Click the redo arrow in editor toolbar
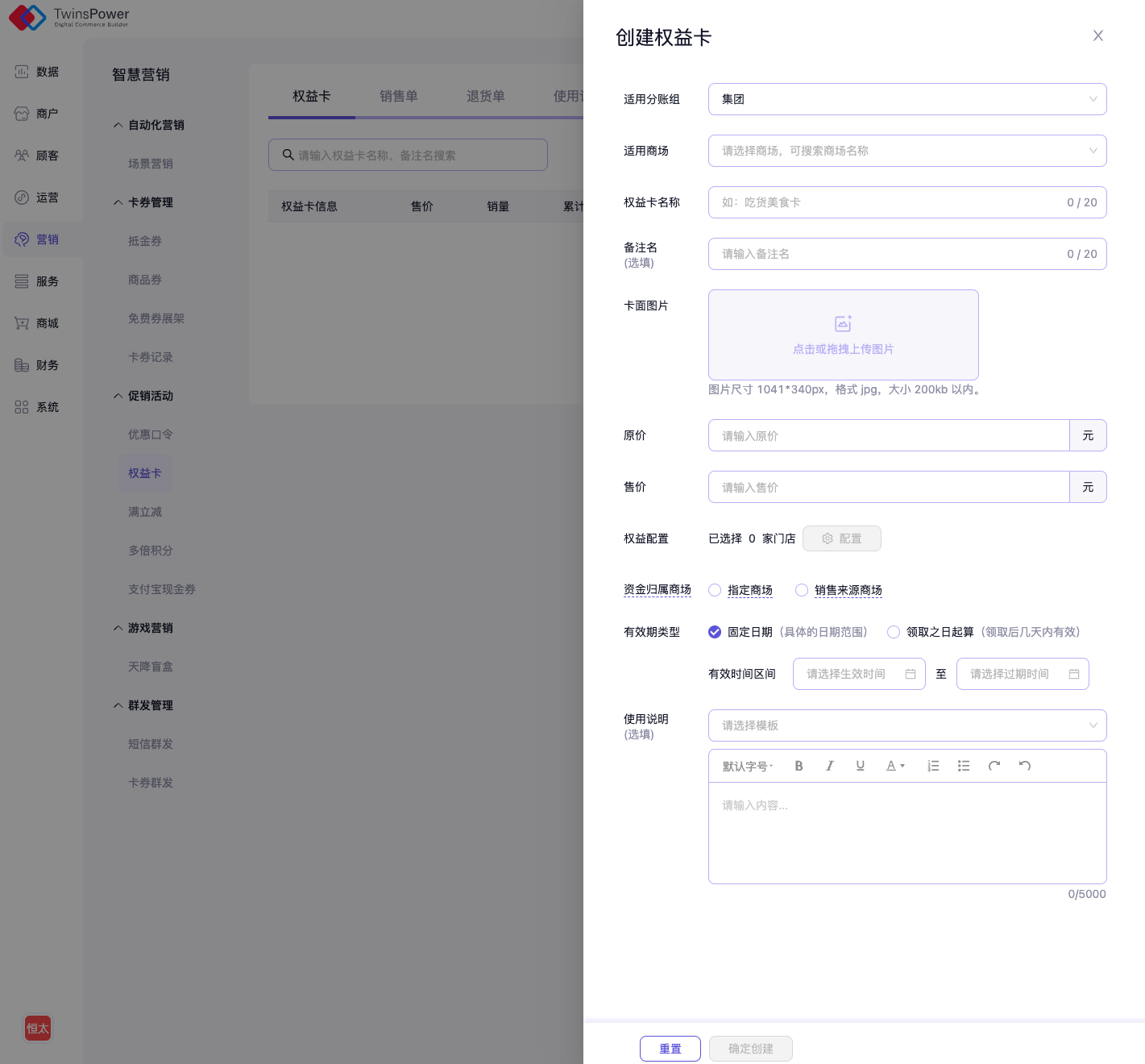This screenshot has height=1064, width=1145. click(994, 766)
